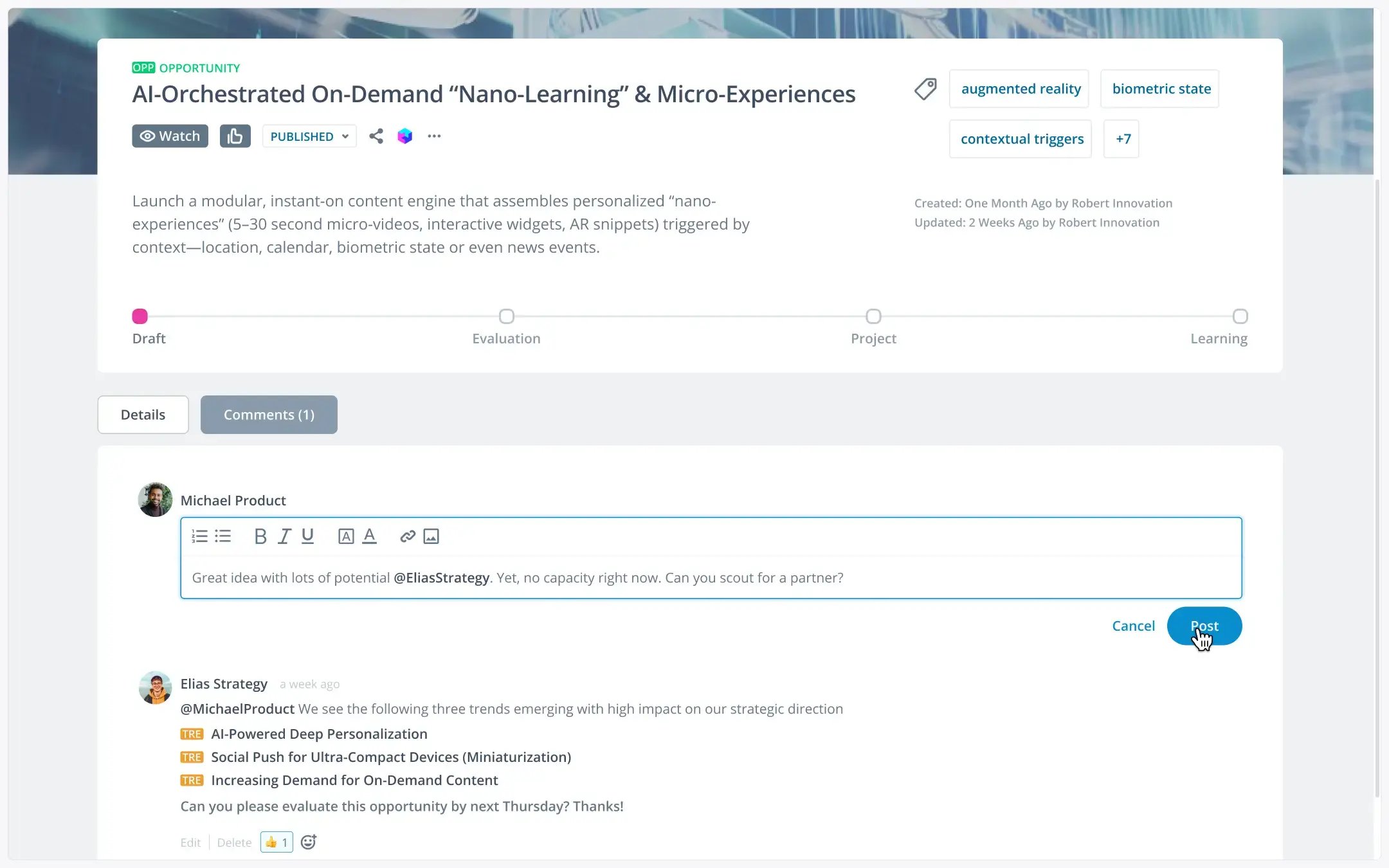The width and height of the screenshot is (1389, 868).
Task: Insert a numbered list in comment
Action: (x=199, y=536)
